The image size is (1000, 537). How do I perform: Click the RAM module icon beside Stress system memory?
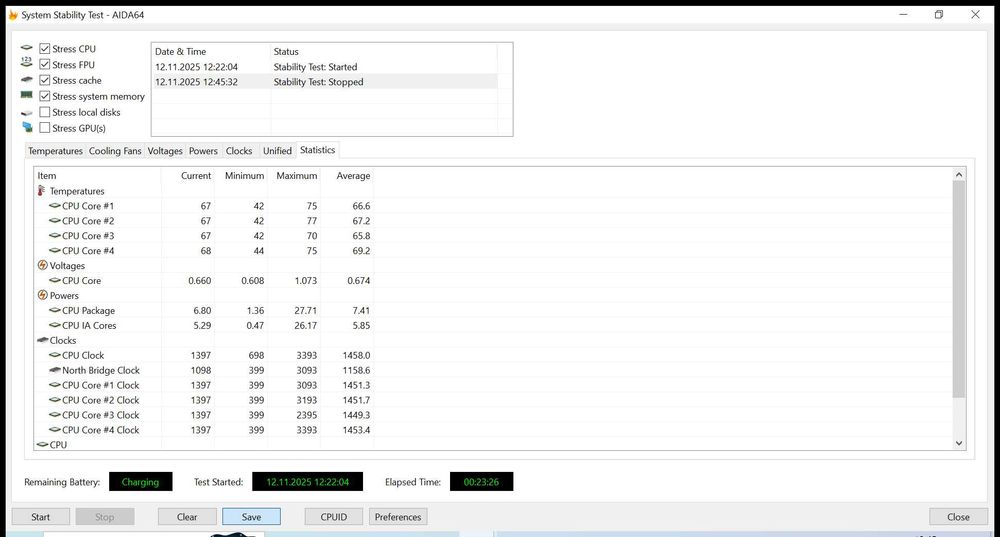tap(26, 95)
